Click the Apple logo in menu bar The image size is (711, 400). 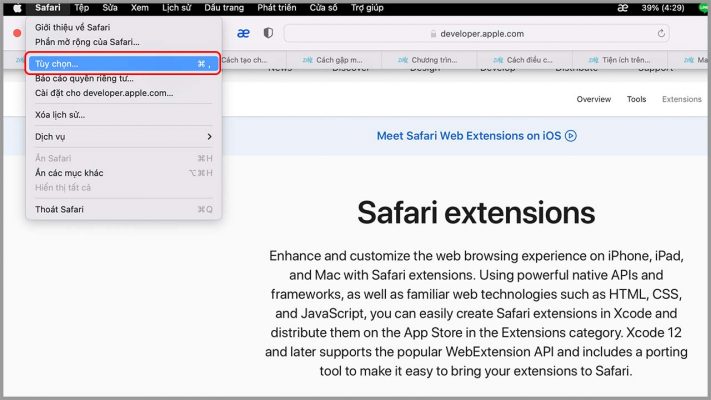coord(17,7)
